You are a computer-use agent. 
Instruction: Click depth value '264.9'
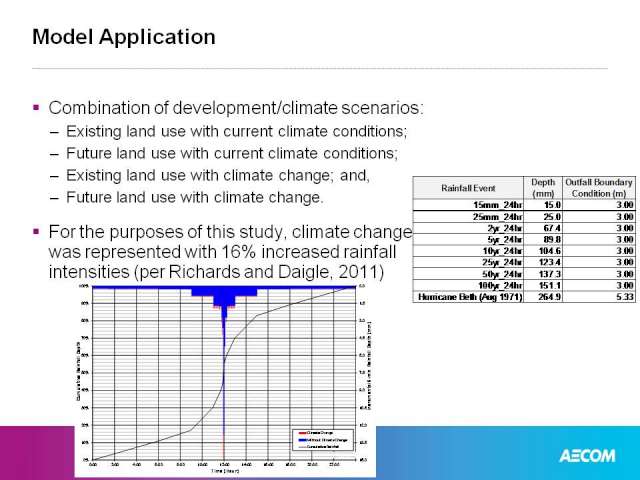coord(550,297)
